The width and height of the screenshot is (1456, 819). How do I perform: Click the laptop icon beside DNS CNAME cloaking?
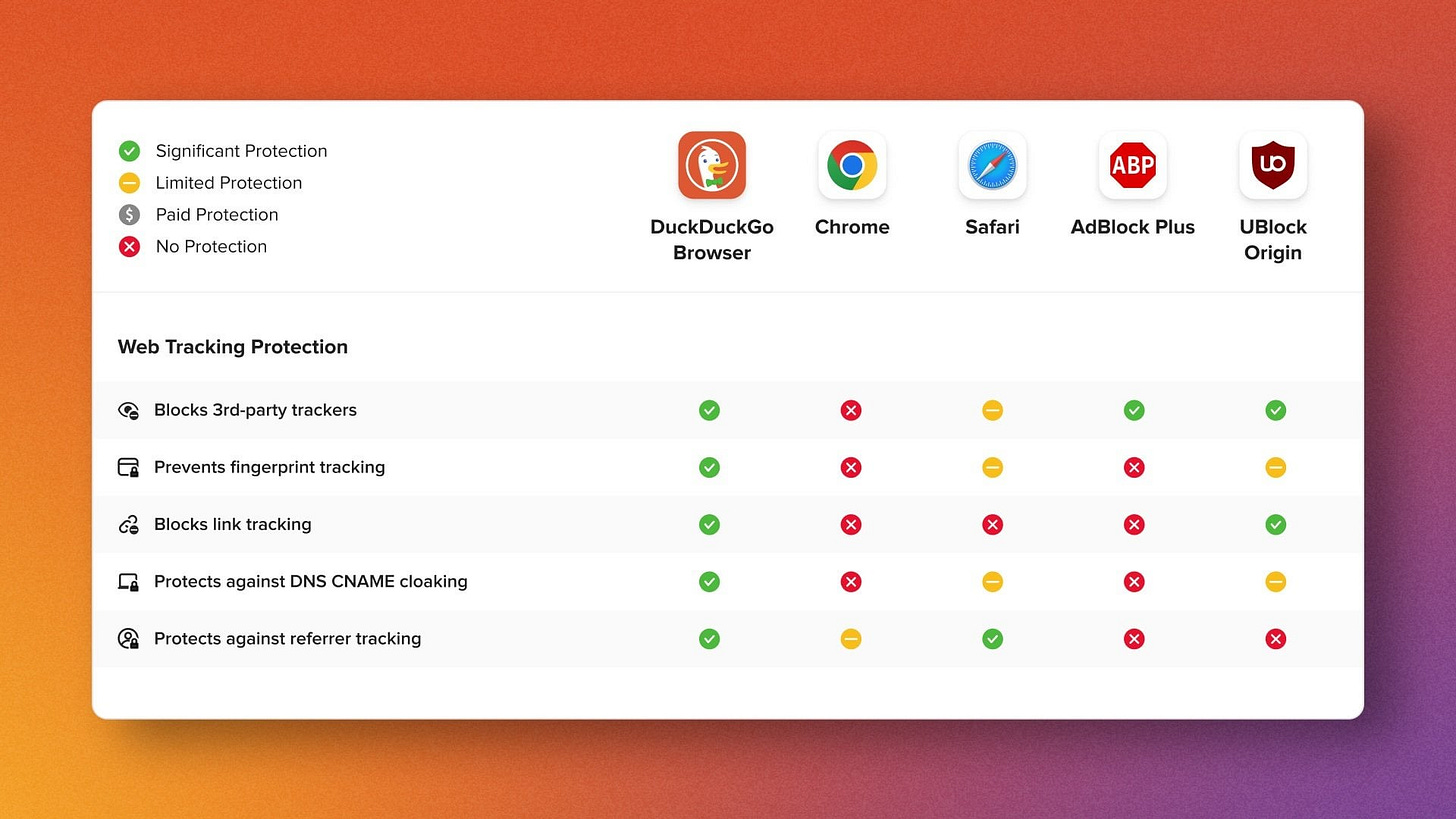point(128,582)
